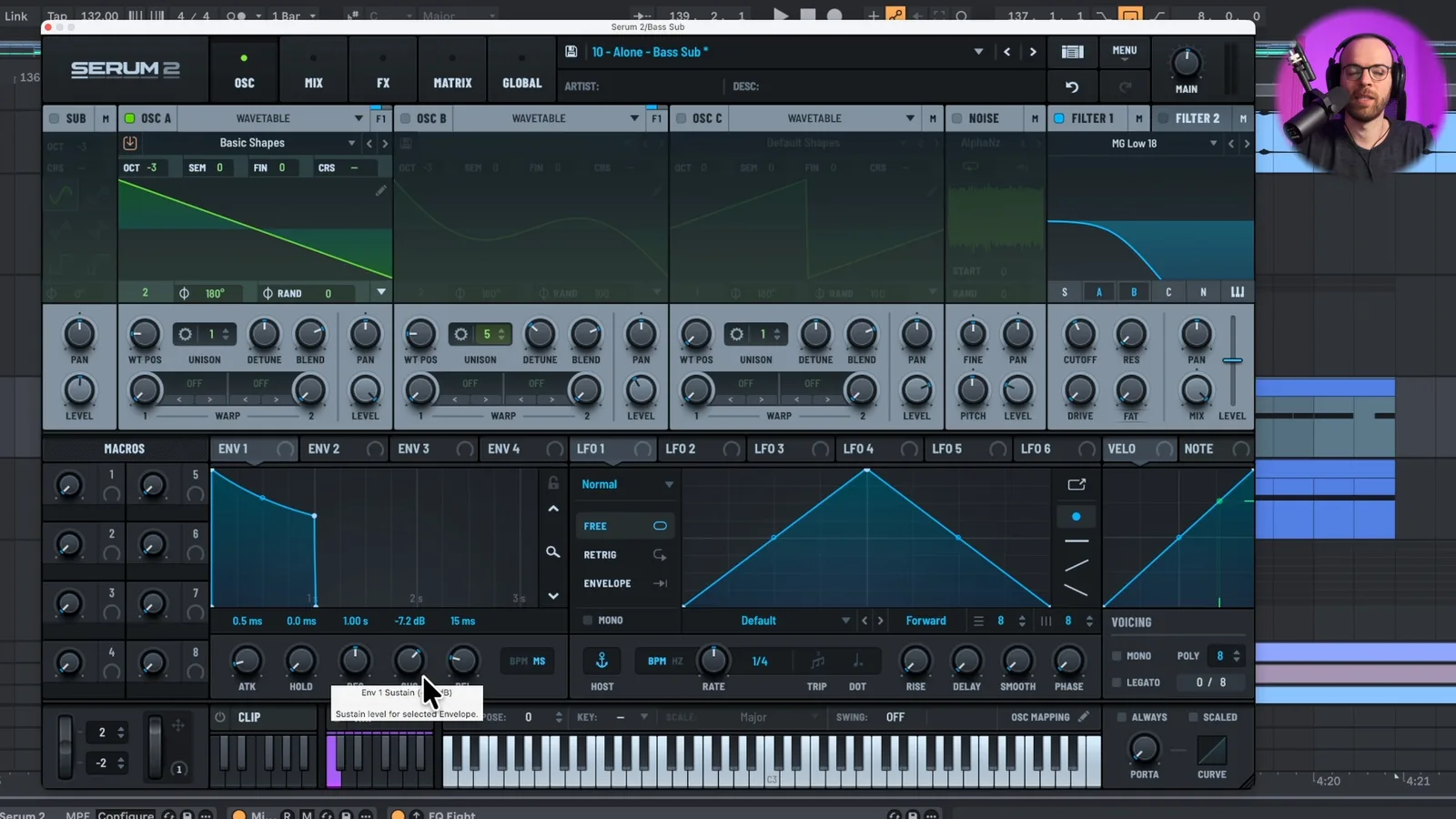
Task: Open OSC A WAVETABLE type dropdown
Action: [x=359, y=118]
